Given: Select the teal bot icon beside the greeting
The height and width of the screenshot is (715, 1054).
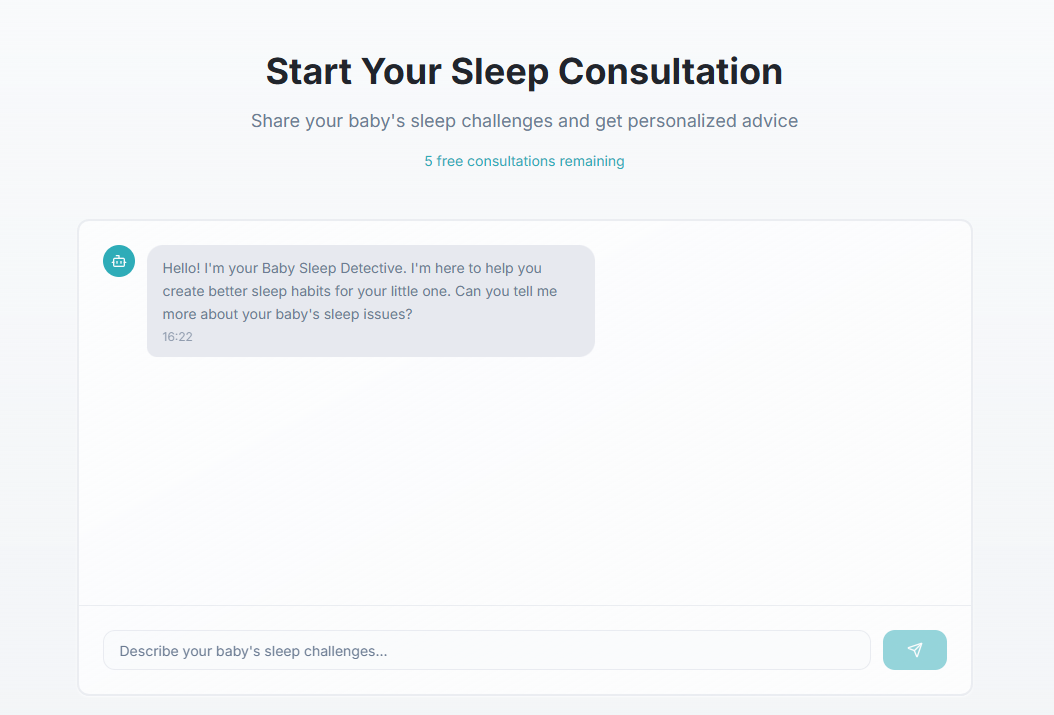Looking at the screenshot, I should (119, 261).
